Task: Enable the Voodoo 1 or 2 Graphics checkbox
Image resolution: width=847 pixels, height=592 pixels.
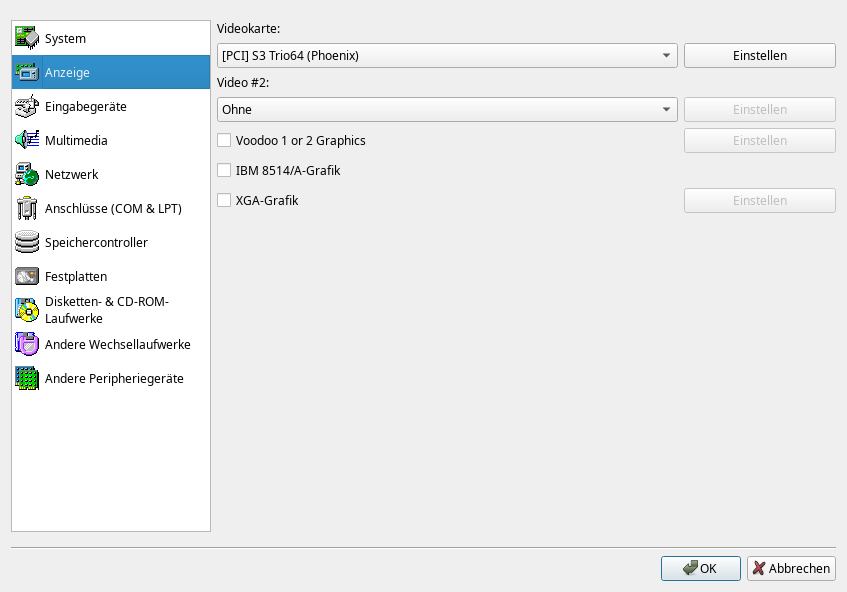Action: coord(225,141)
